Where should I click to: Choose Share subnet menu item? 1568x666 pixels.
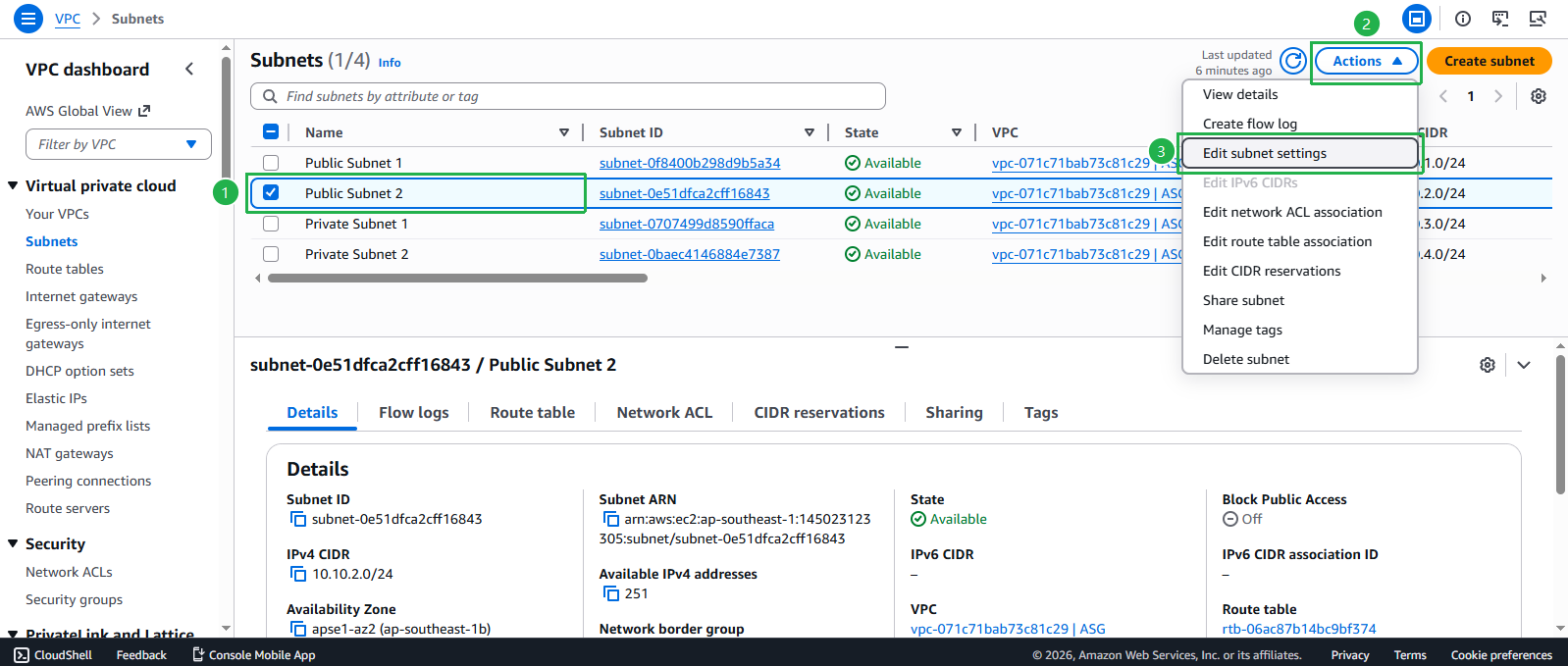1300,300
